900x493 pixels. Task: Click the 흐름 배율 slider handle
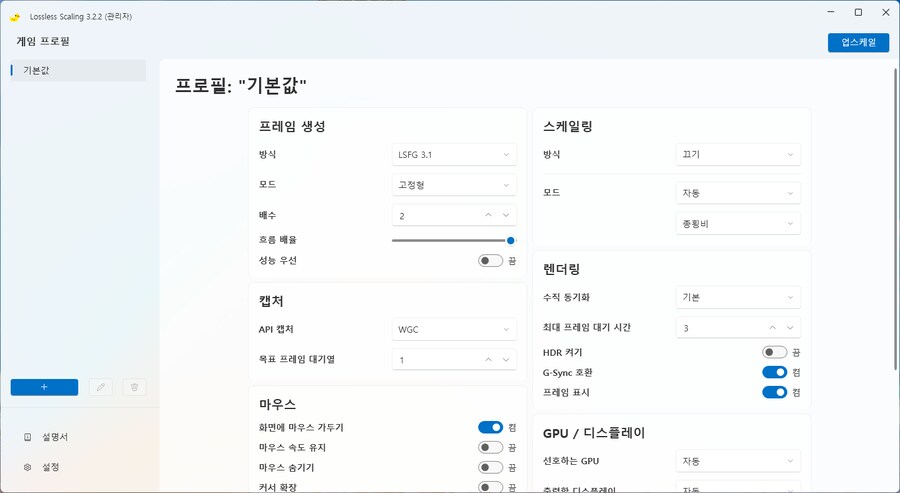[510, 240]
